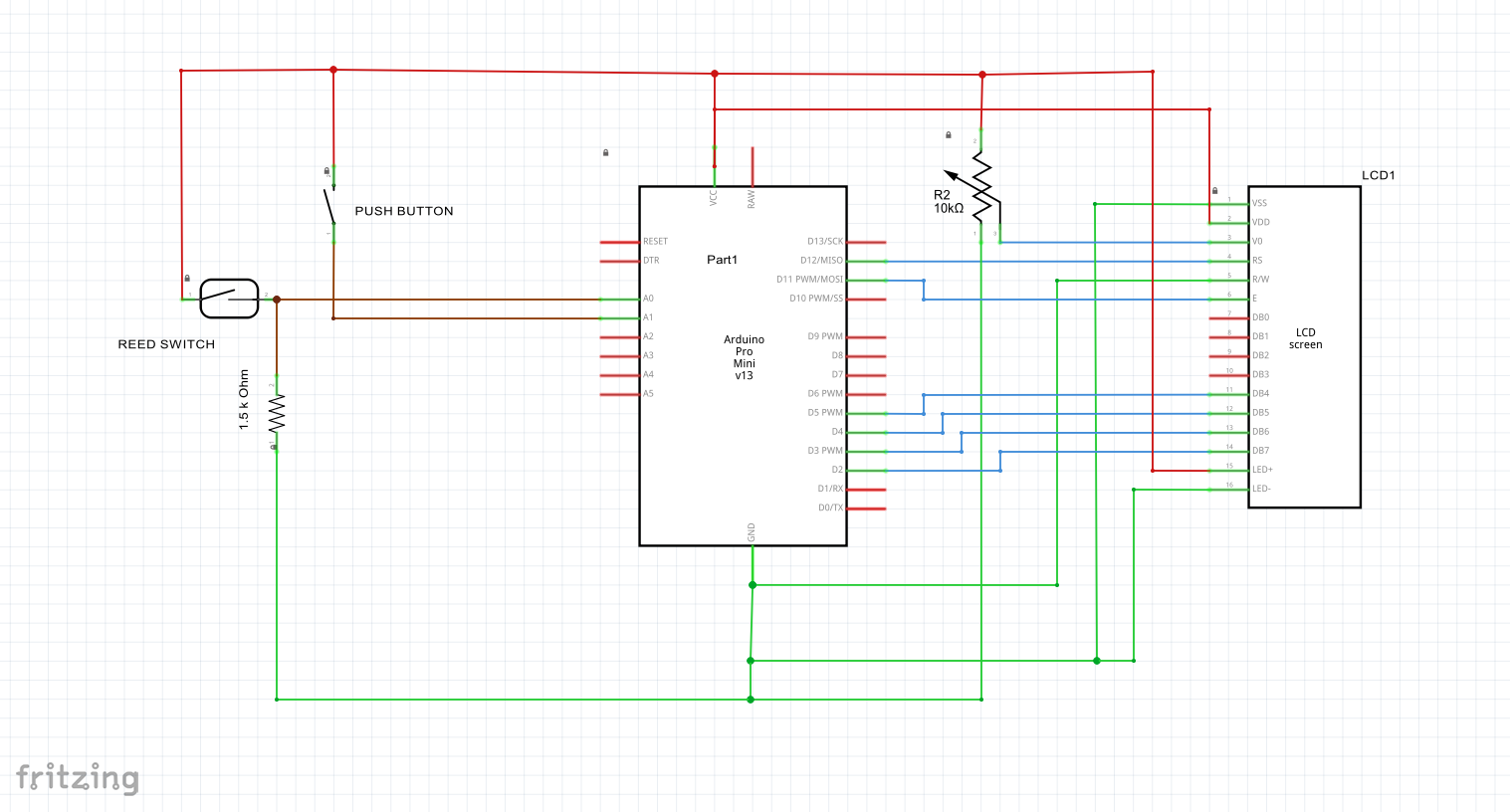This screenshot has width=1510, height=812.
Task: Click the VCC pin label on the Arduino
Action: (x=714, y=197)
